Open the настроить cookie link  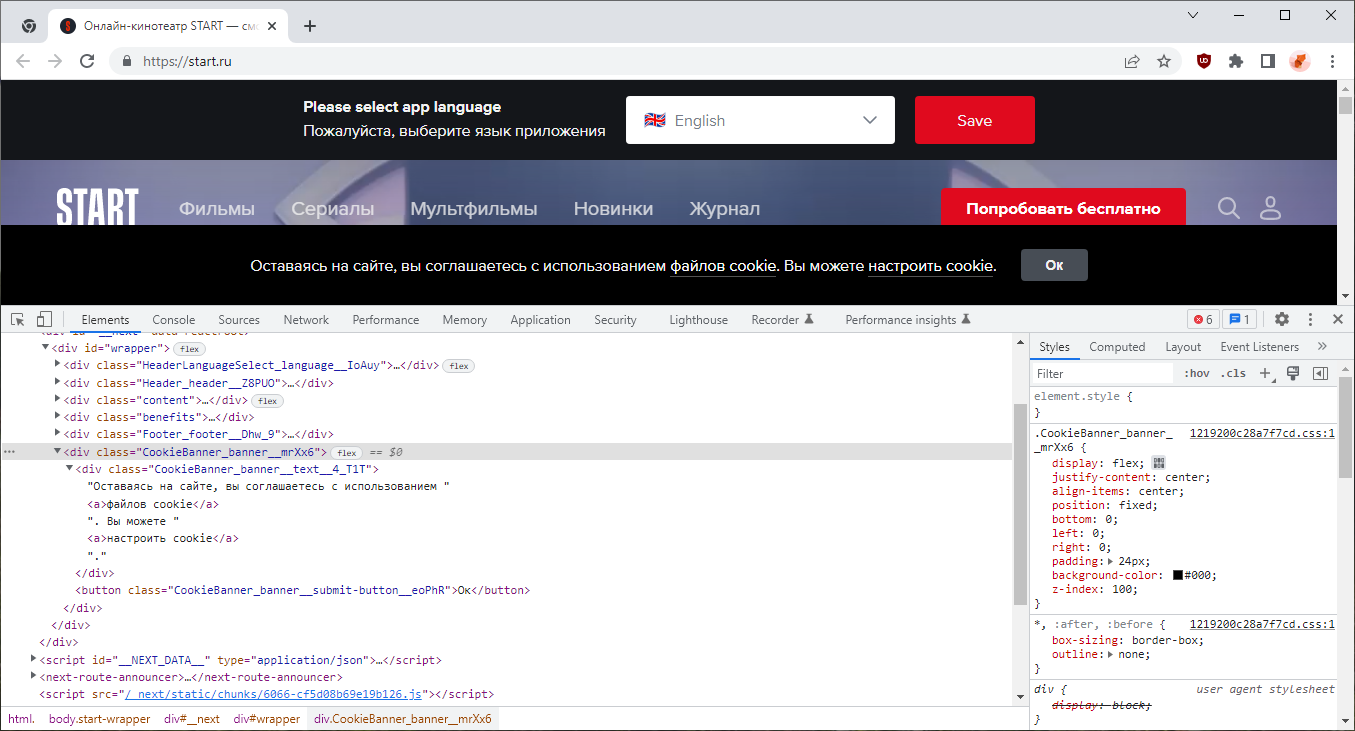pyautogui.click(x=930, y=266)
